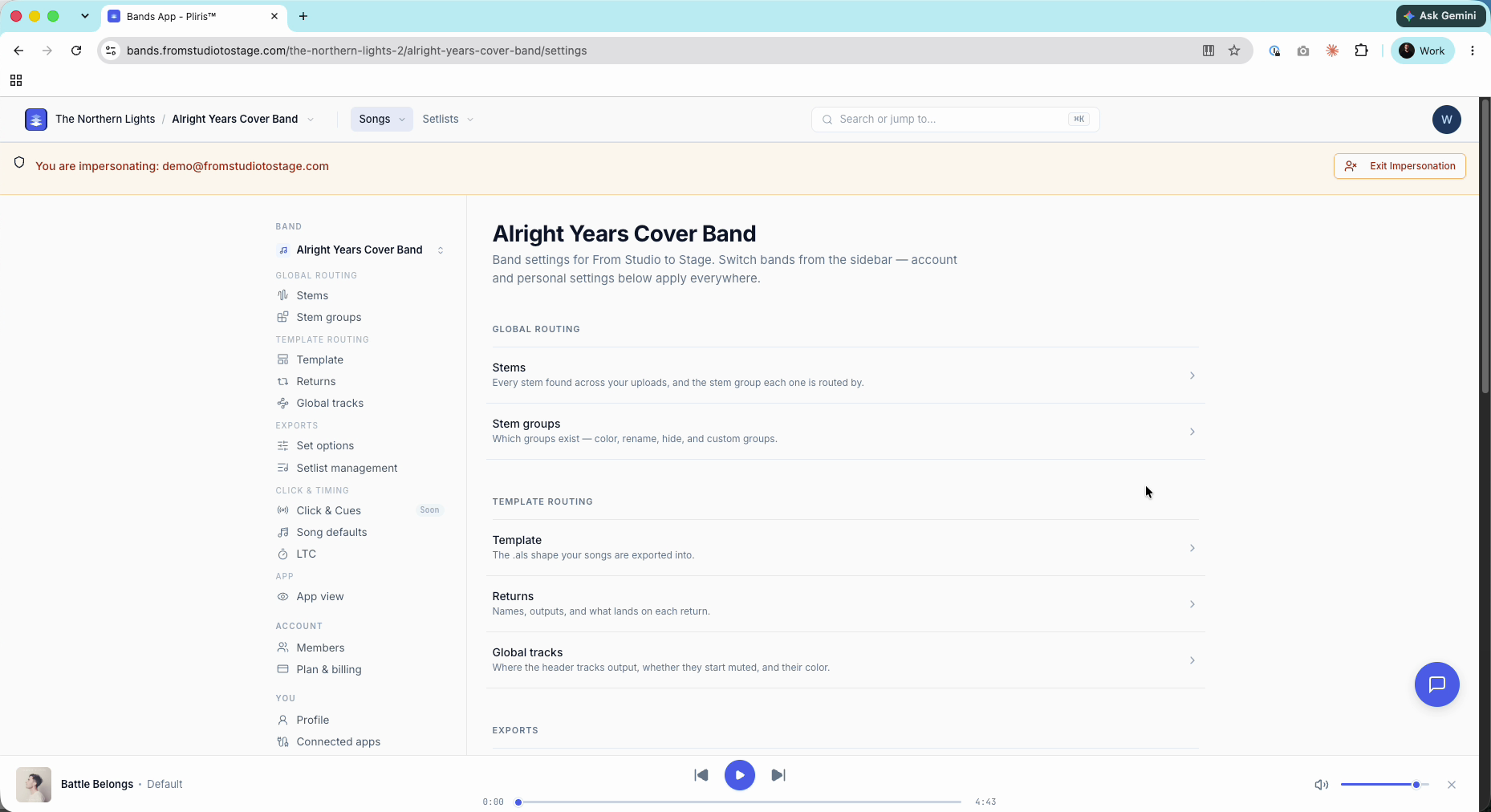Reload the browser page
Viewport: 1491px width, 812px height.
[76, 51]
